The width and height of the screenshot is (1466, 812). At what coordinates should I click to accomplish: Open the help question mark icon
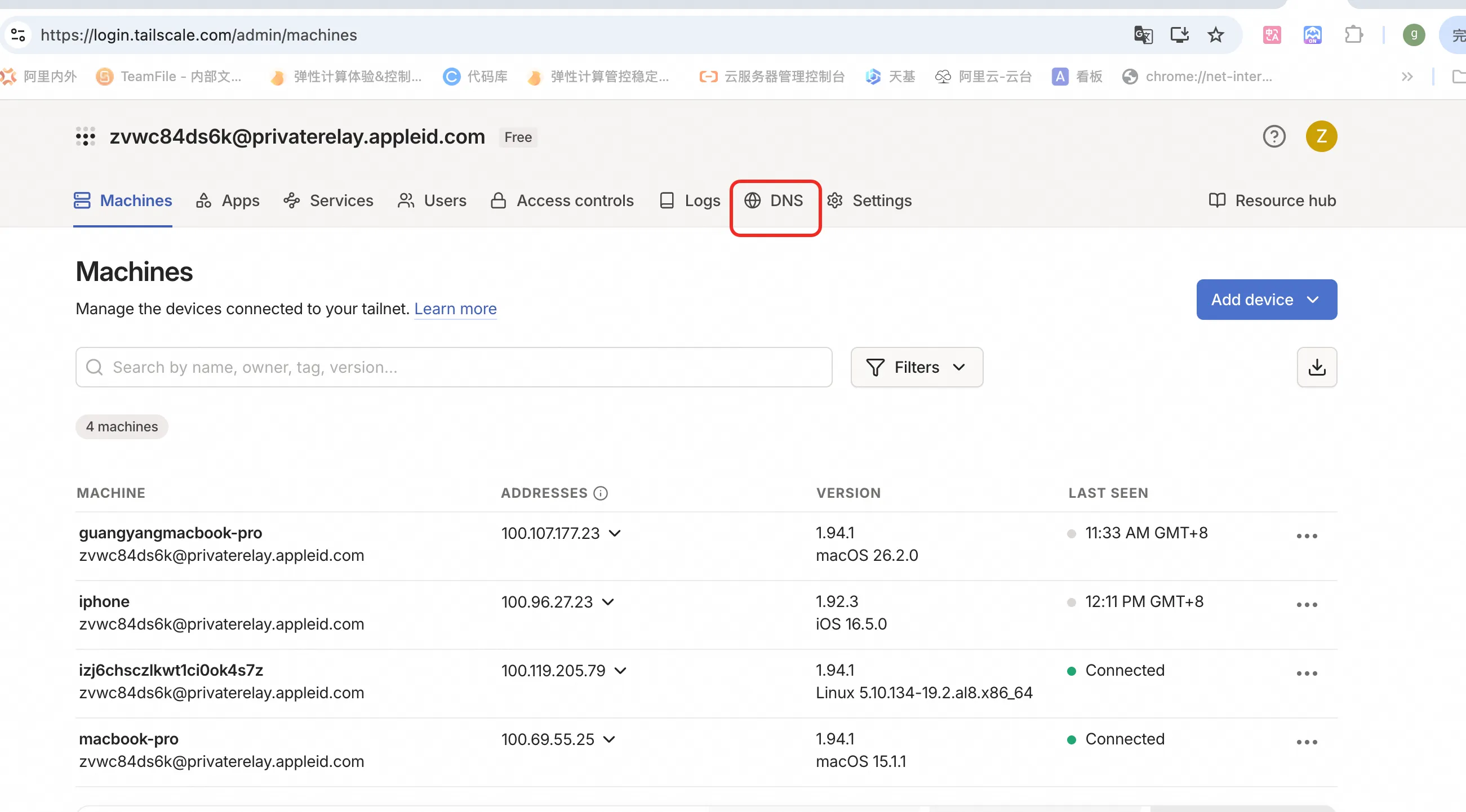click(x=1274, y=136)
